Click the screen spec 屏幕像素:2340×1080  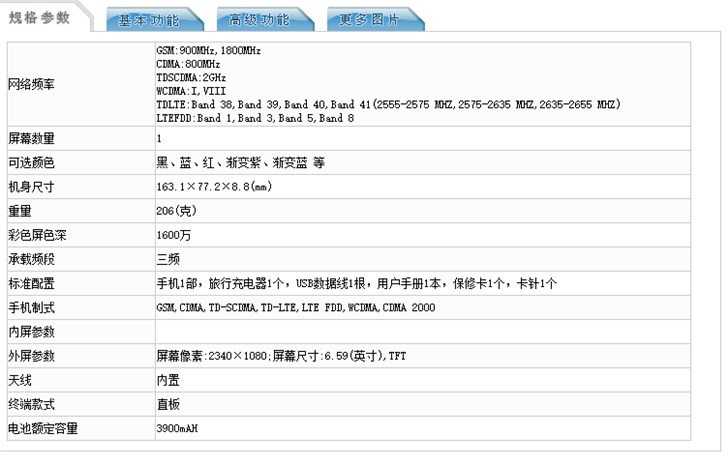[281, 356]
